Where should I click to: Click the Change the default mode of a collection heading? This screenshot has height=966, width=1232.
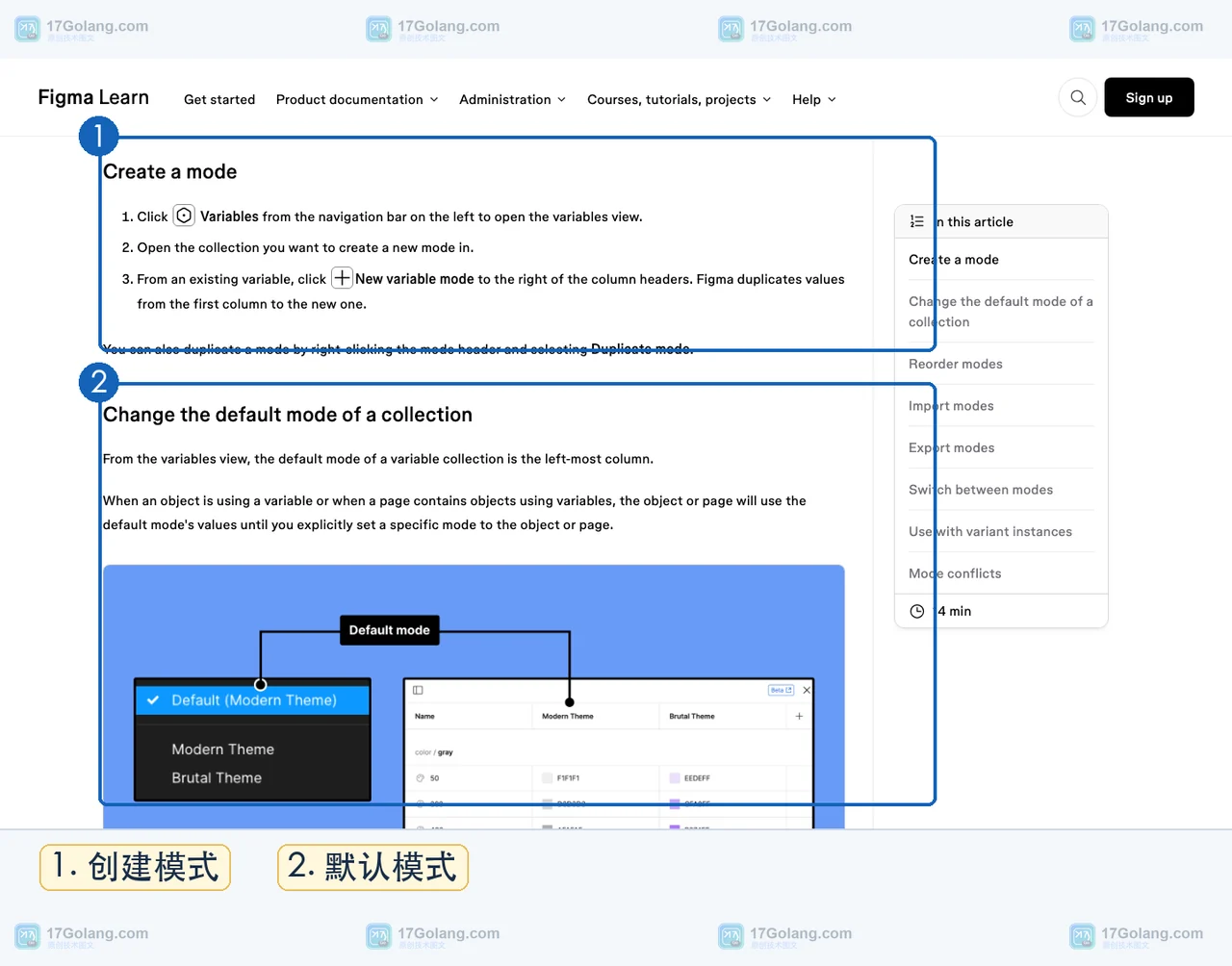tap(288, 415)
